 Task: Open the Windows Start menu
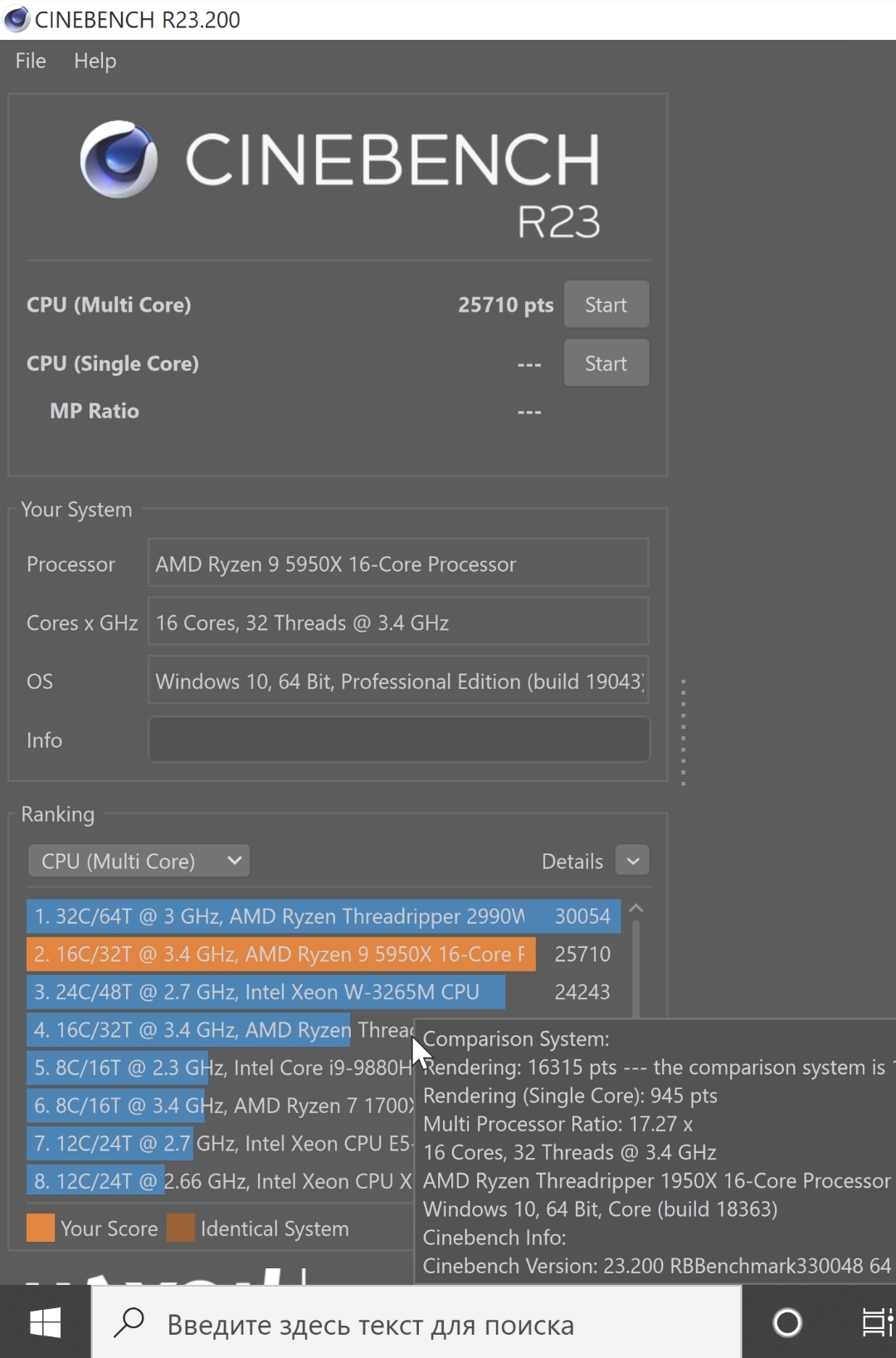click(45, 1322)
